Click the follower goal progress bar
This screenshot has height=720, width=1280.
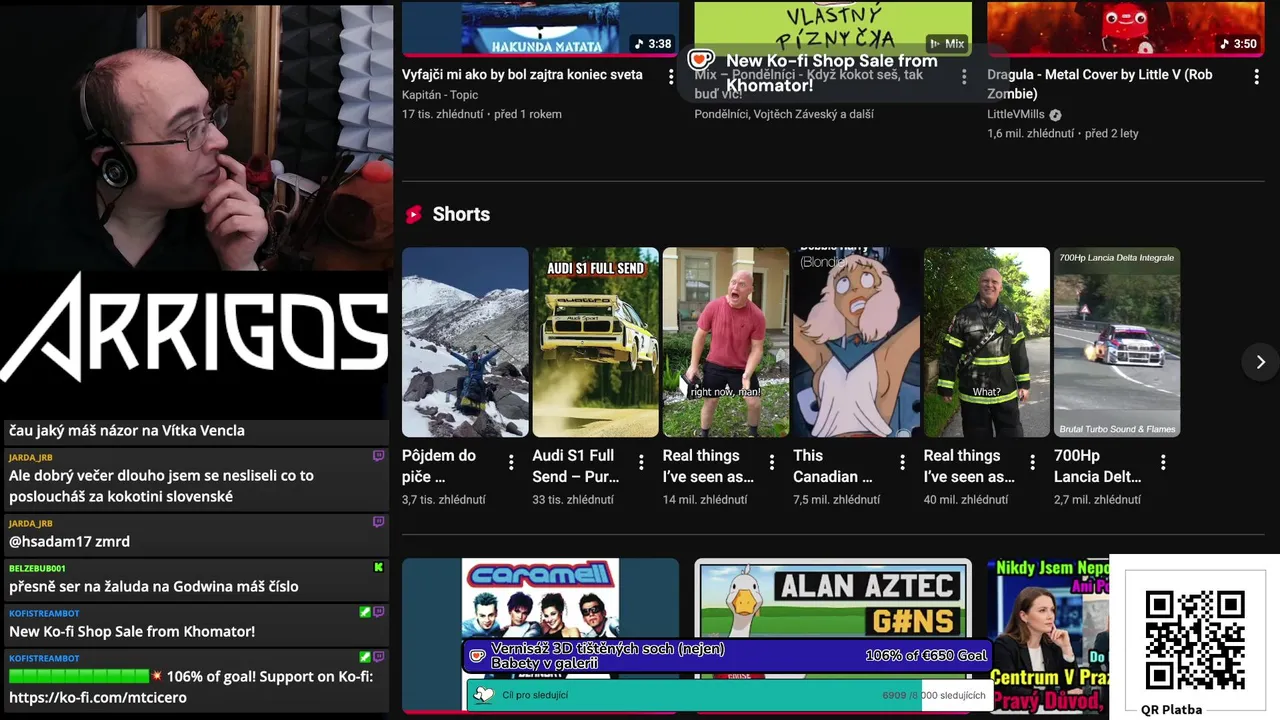click(729, 695)
